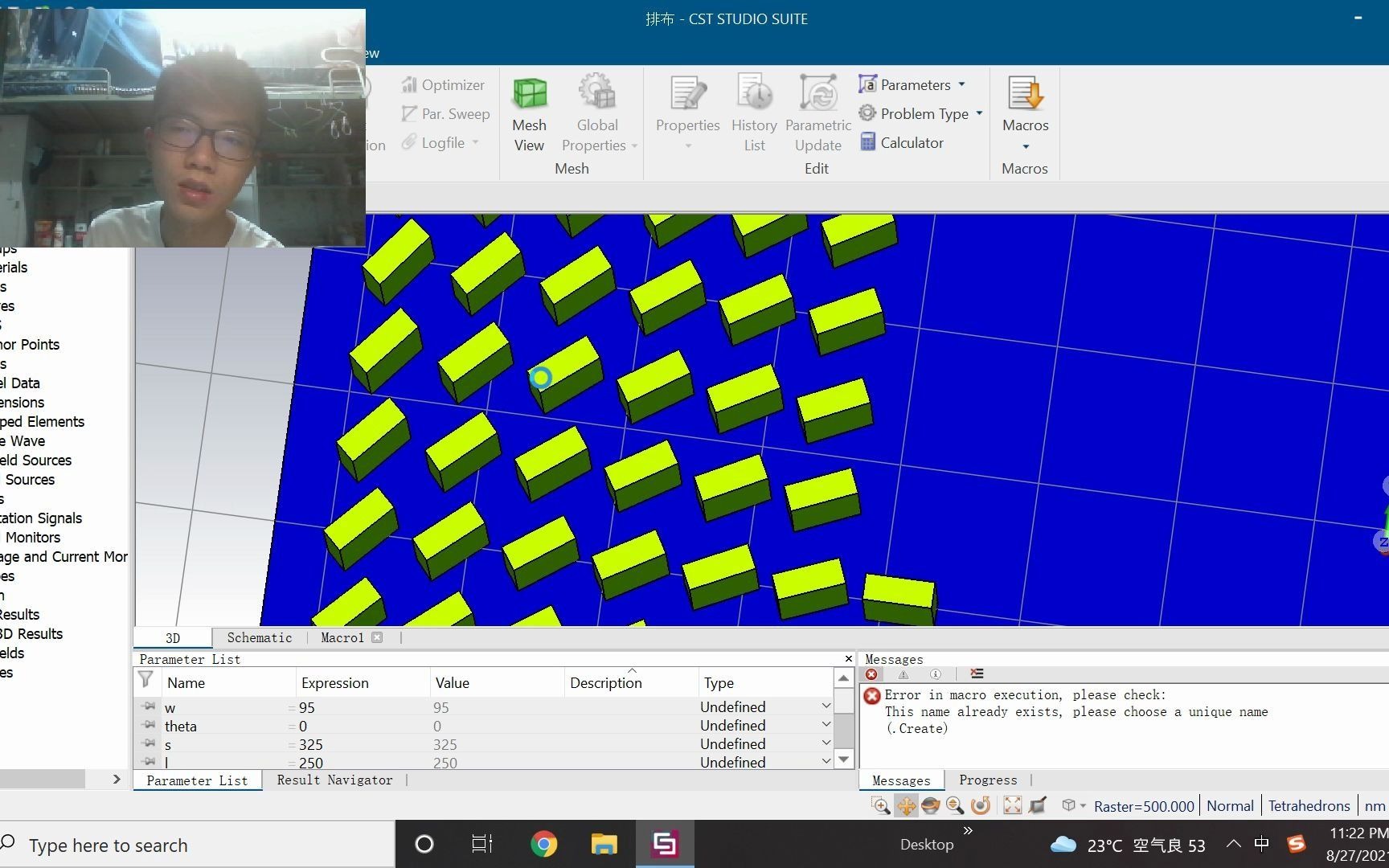Viewport: 1389px width, 868px height.
Task: Run Parametric Update
Action: 818,114
